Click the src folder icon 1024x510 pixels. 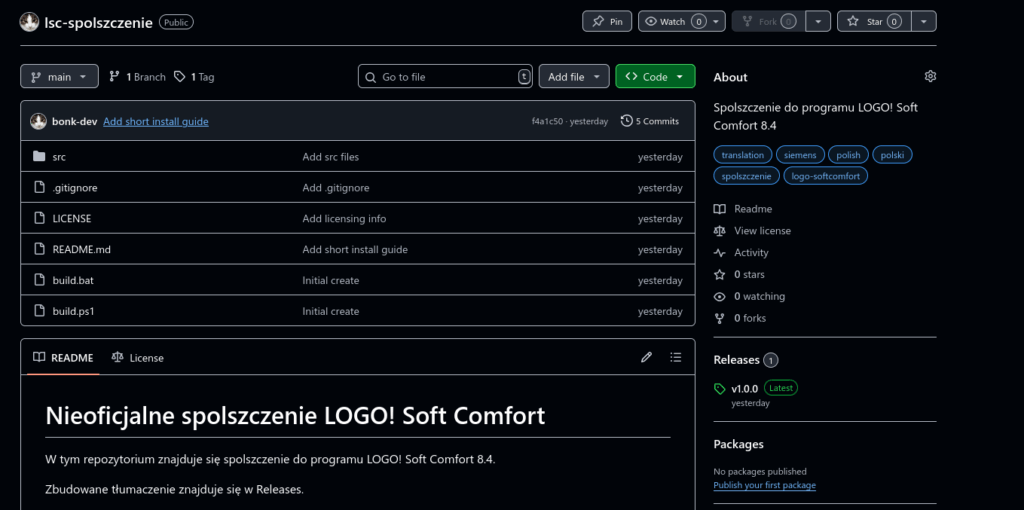pos(39,156)
